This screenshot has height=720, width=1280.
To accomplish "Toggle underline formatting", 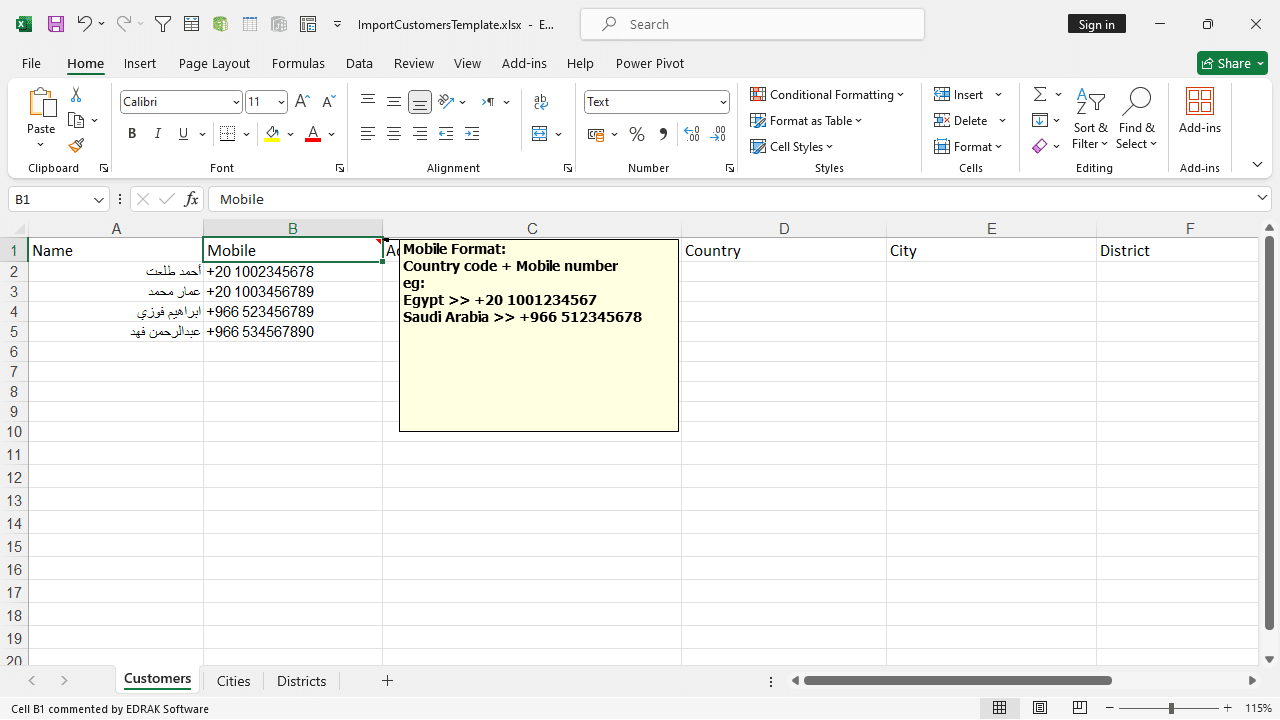I will 183,134.
